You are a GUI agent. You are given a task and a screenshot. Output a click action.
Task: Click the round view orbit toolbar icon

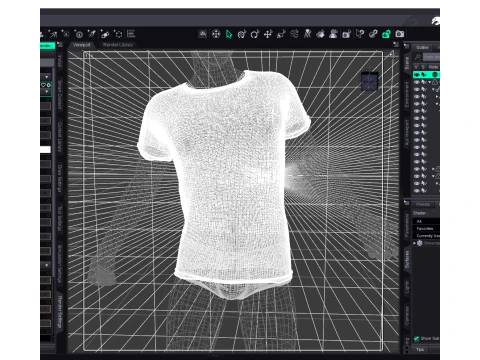(216, 34)
